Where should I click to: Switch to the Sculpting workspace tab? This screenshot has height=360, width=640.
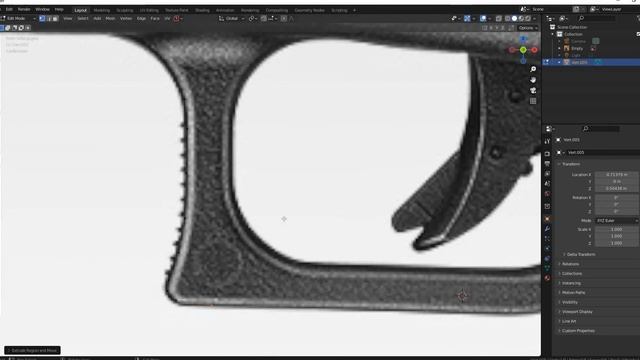124,10
